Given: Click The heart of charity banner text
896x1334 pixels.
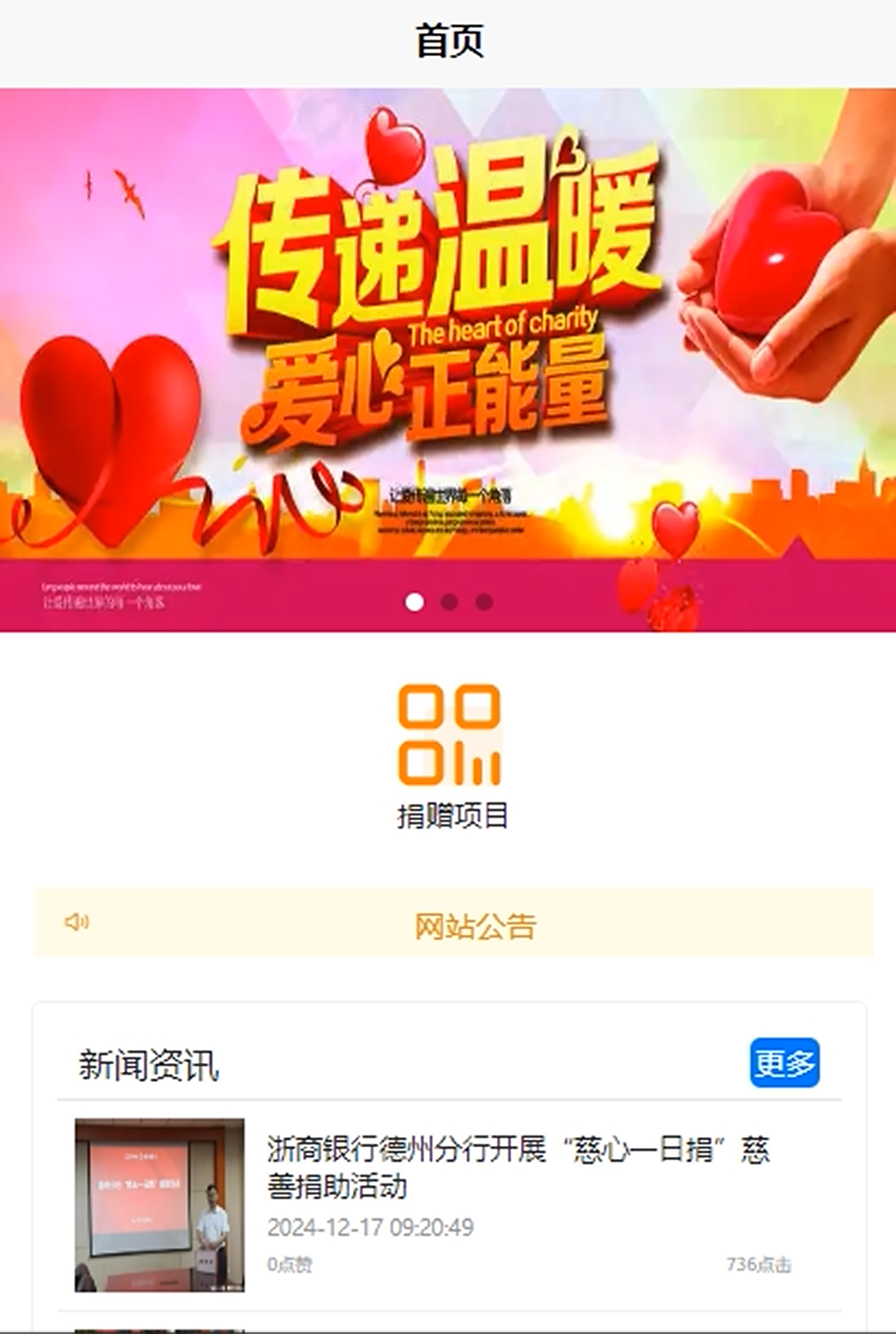Looking at the screenshot, I should coord(502,326).
